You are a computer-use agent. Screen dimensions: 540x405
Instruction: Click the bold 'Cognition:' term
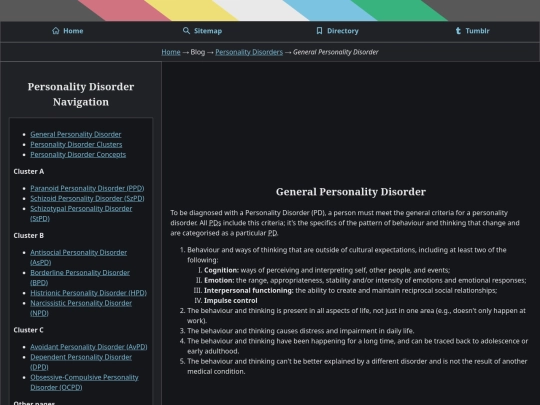[221, 270]
